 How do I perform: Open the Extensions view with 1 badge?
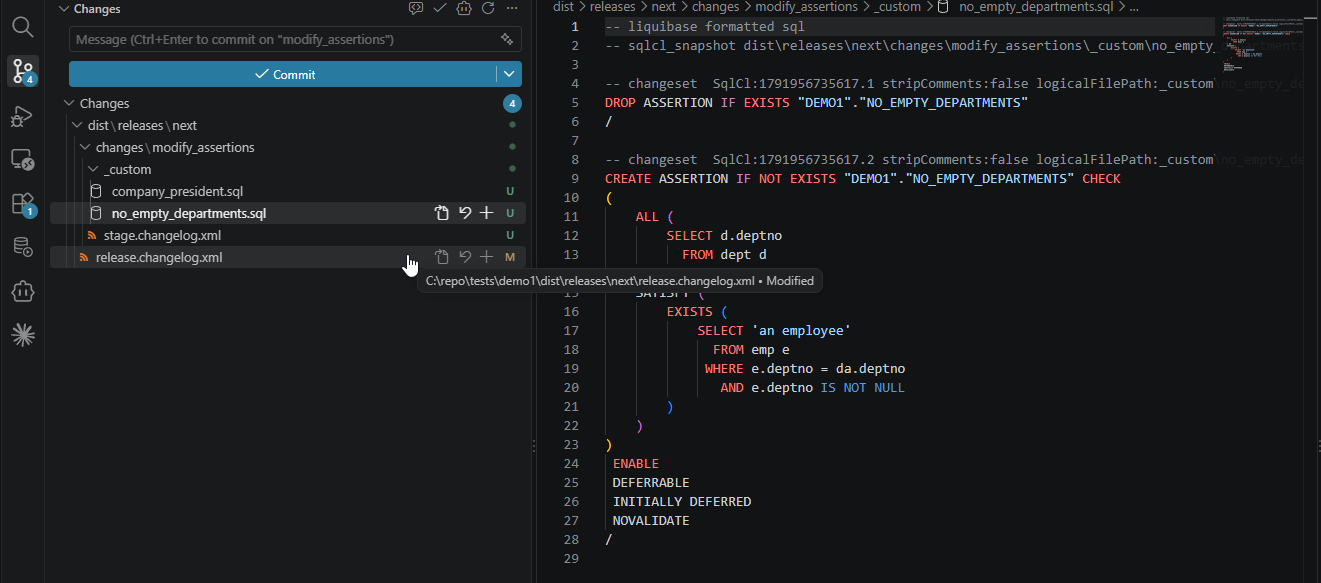coord(22,204)
